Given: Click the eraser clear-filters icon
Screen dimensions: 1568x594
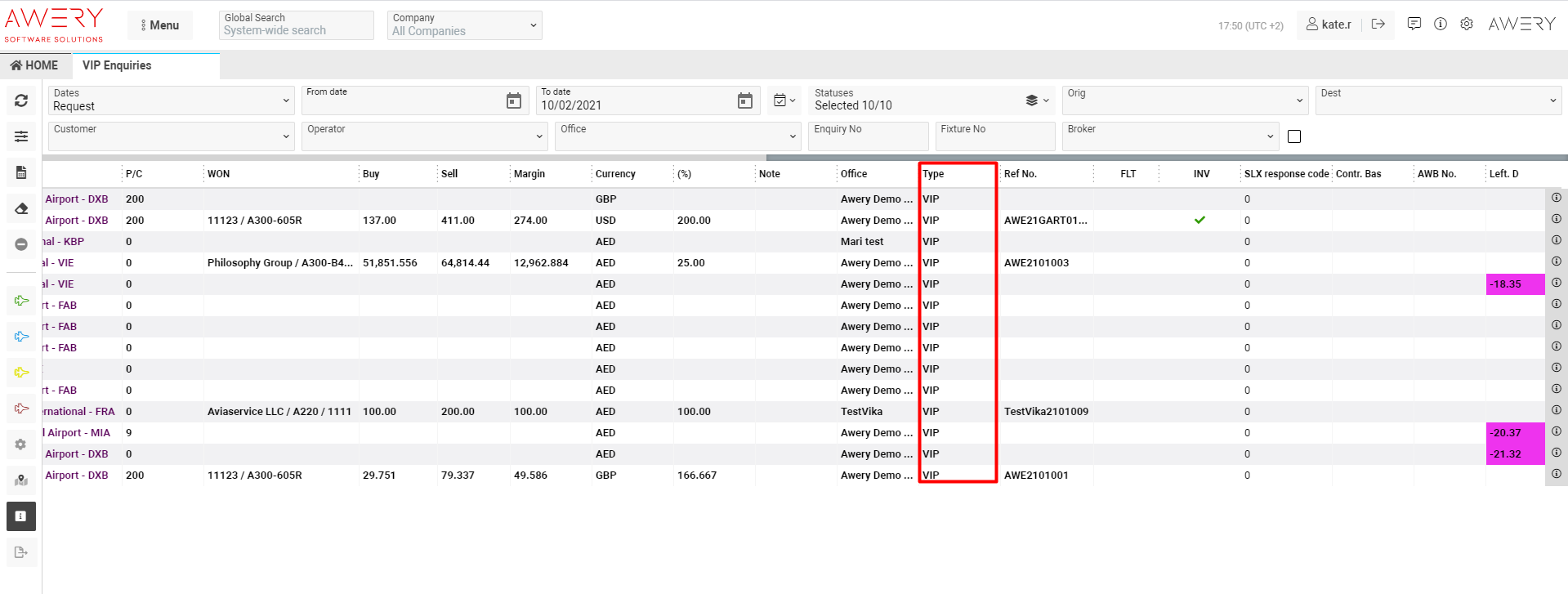Looking at the screenshot, I should pos(21,208).
